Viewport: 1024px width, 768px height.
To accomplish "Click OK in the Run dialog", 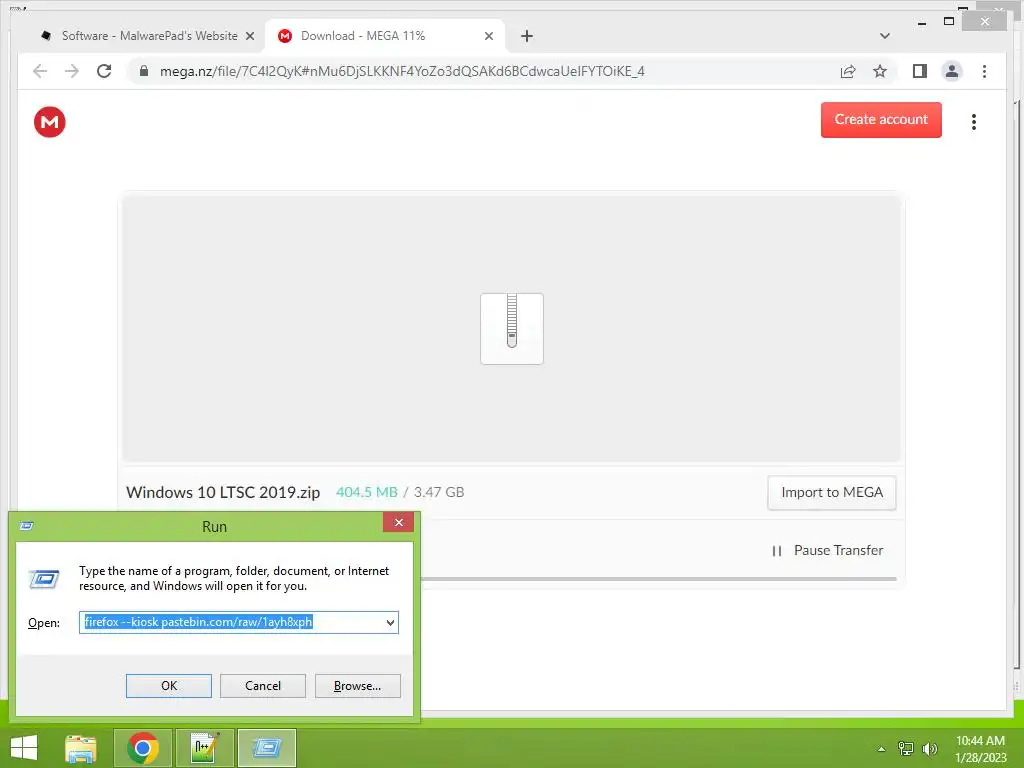I will (168, 686).
